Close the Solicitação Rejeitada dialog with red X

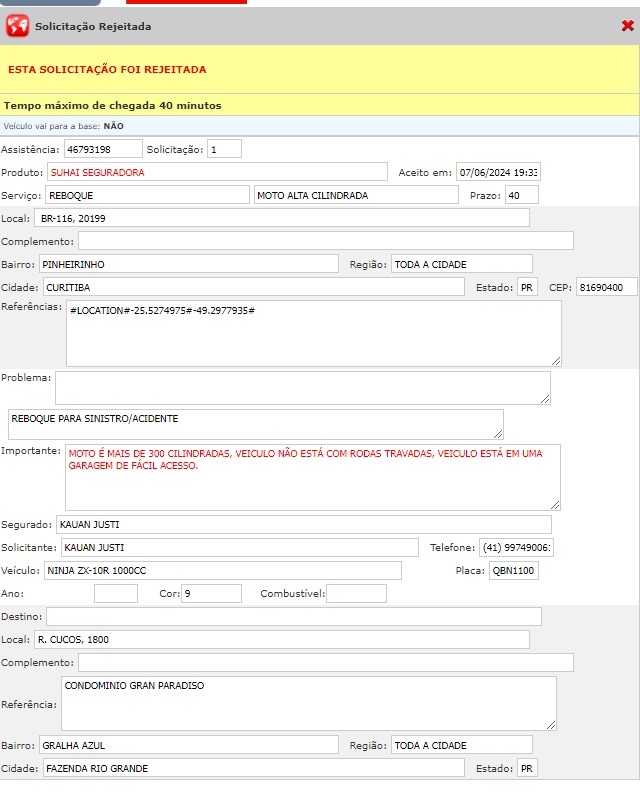click(x=627, y=26)
